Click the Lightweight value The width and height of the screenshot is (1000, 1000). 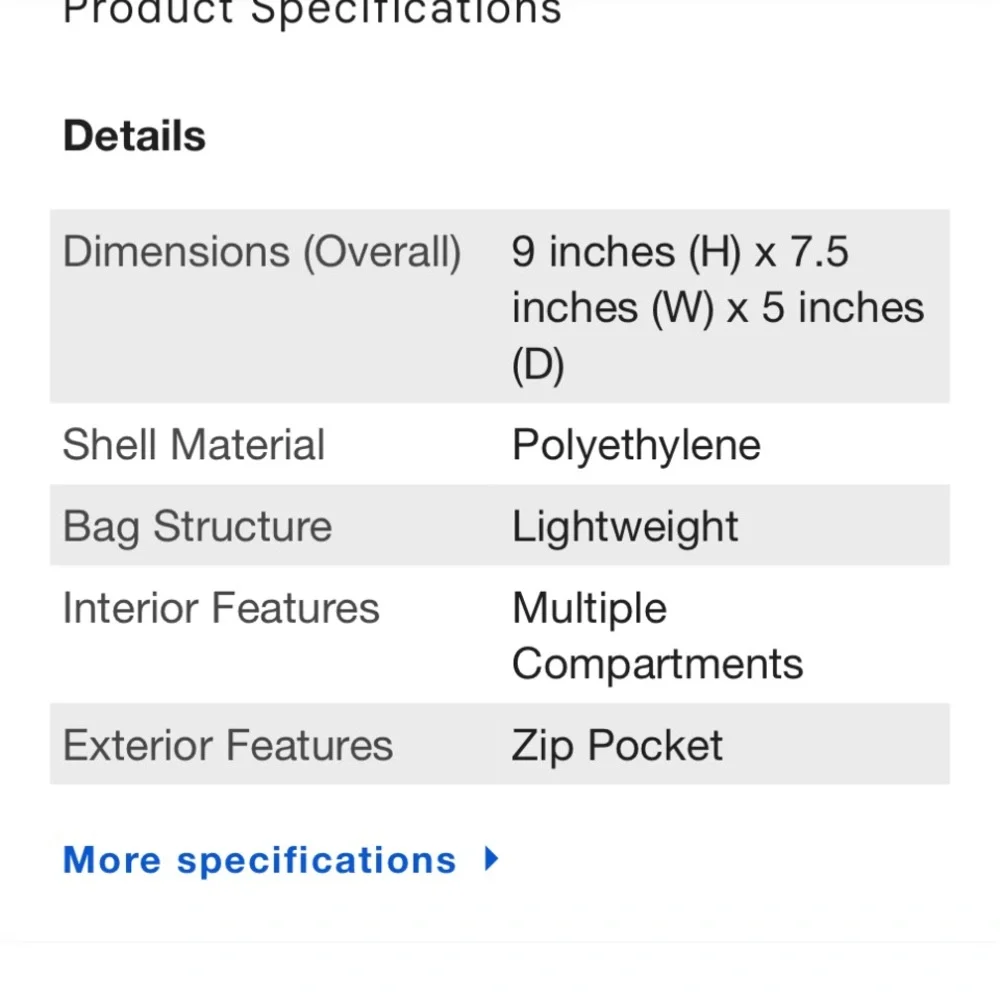pyautogui.click(x=625, y=526)
